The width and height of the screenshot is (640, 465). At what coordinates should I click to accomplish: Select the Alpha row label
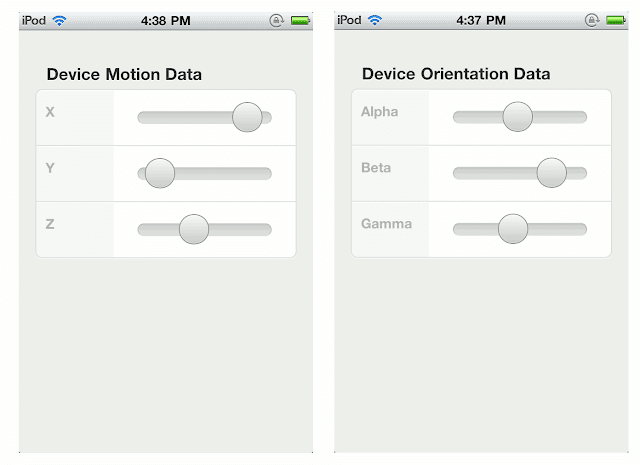tap(379, 112)
